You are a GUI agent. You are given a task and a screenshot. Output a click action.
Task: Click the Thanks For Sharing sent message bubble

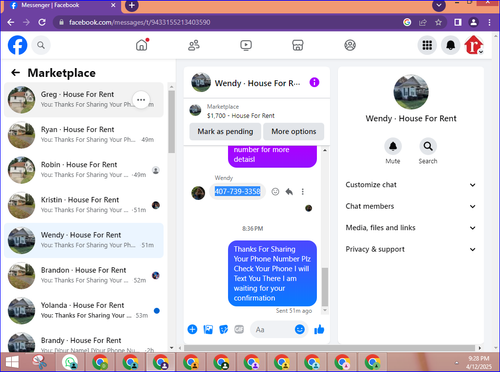point(272,273)
